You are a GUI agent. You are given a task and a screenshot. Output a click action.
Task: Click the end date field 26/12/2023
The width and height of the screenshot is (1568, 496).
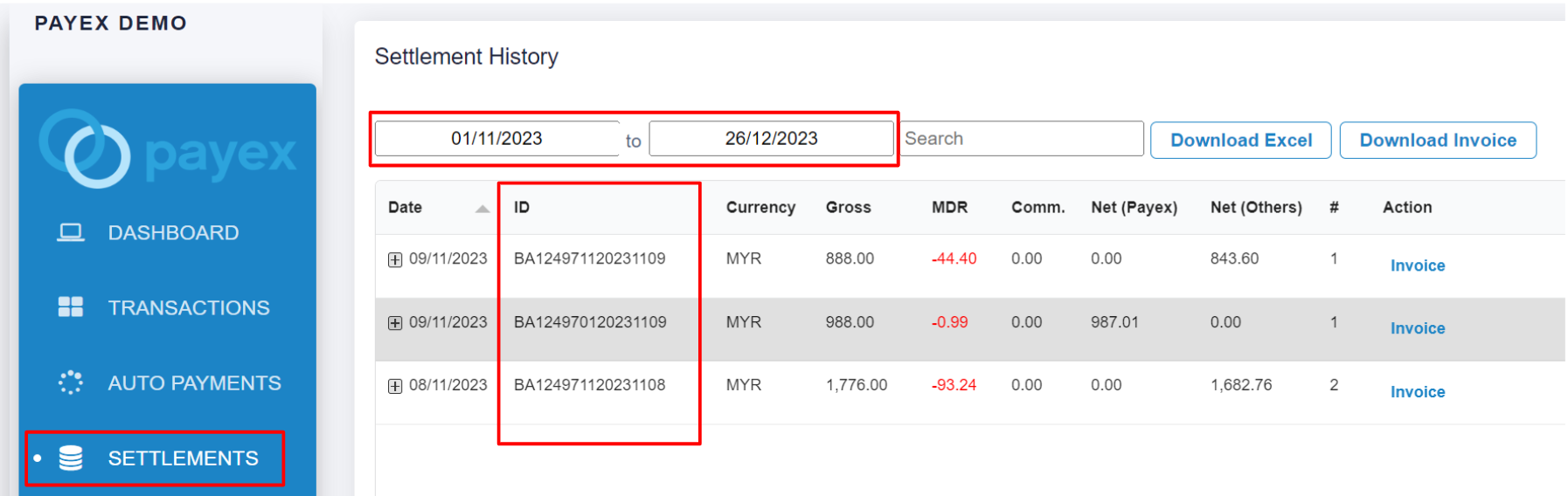pyautogui.click(x=771, y=139)
